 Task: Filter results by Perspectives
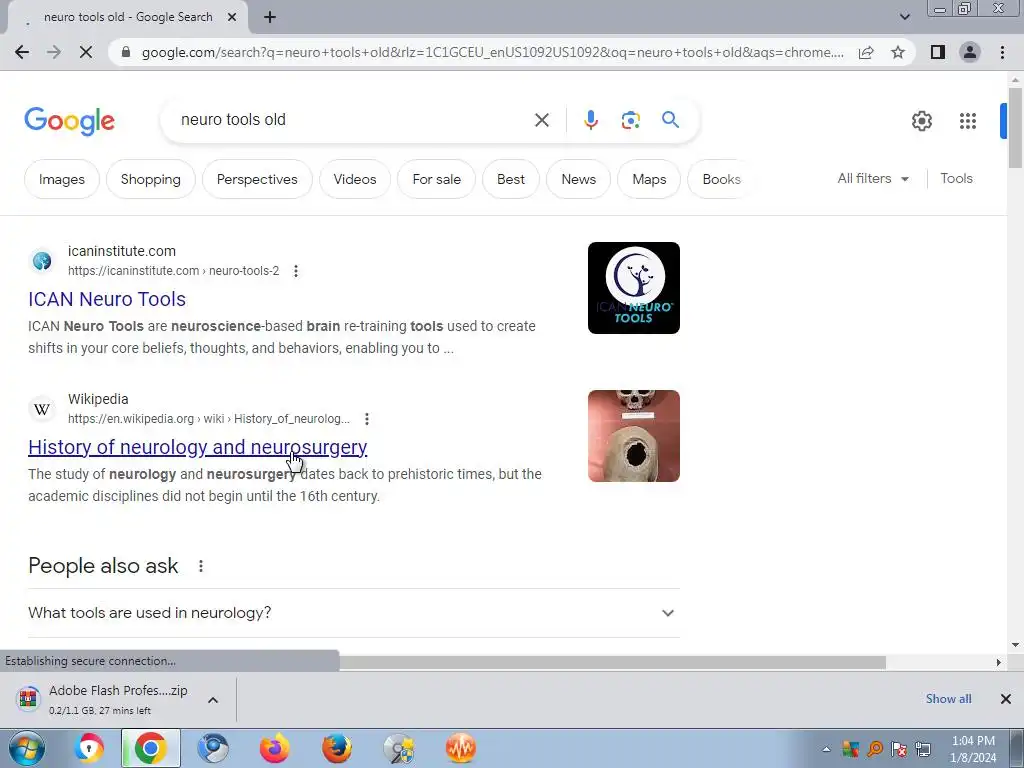(257, 179)
